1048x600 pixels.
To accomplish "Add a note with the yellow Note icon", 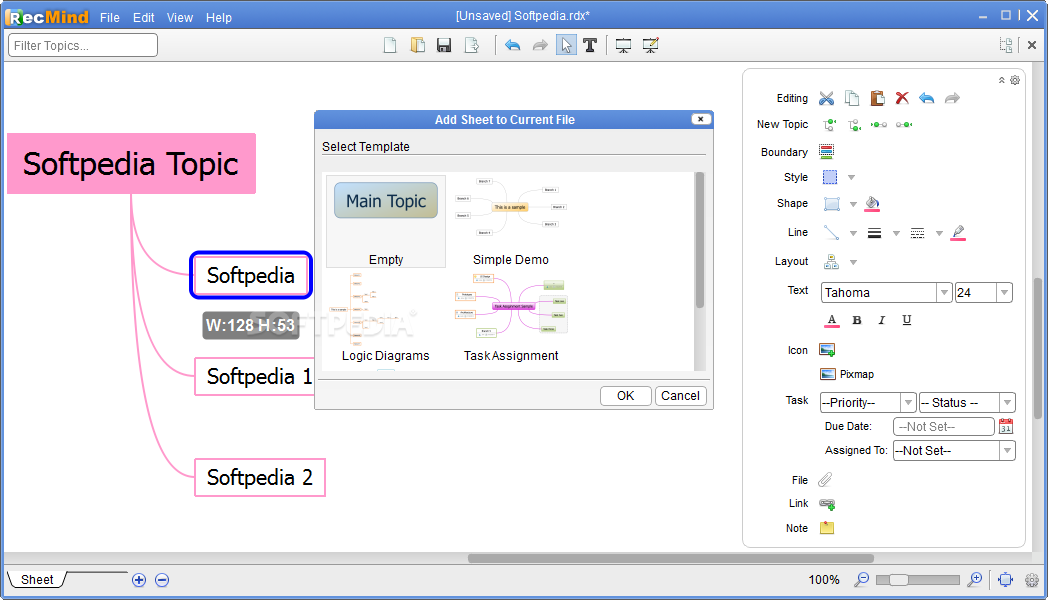I will (x=827, y=528).
